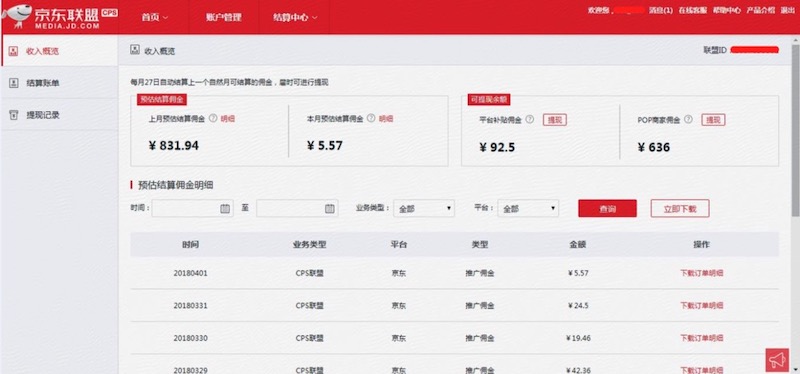
Task: Click 下载订单明细 for 20180401 row
Action: coord(702,273)
